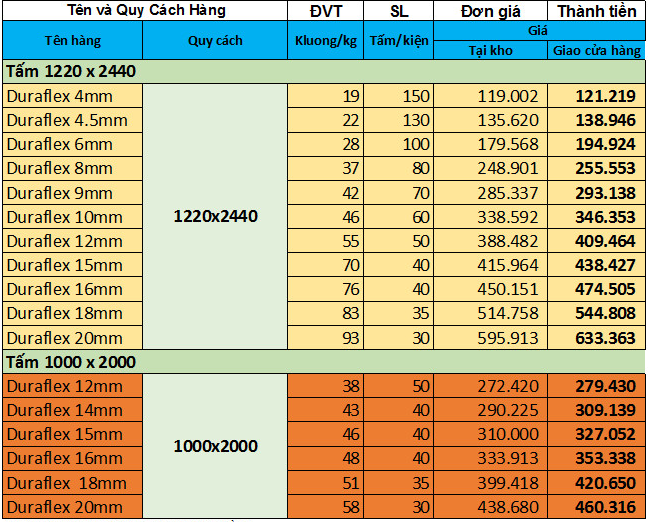Select the 'Thành tiền' header cell
The height and width of the screenshot is (522, 648).
coord(596,10)
